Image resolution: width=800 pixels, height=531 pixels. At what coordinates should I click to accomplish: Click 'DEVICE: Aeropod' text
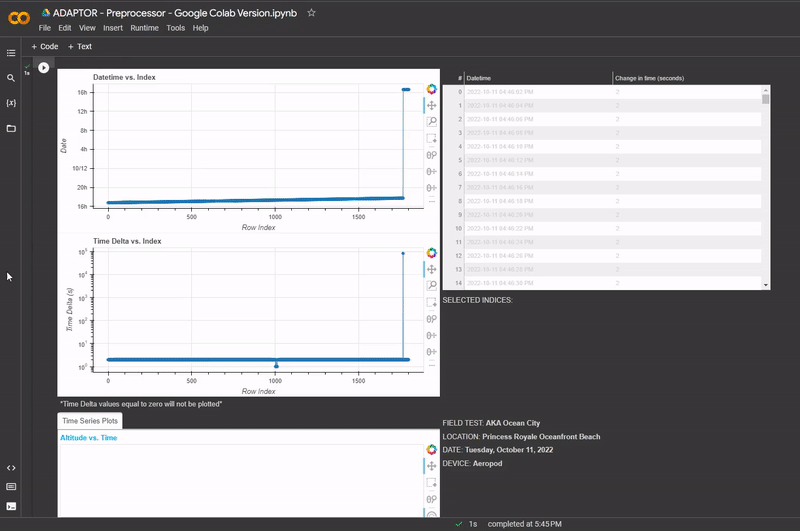pos(472,463)
